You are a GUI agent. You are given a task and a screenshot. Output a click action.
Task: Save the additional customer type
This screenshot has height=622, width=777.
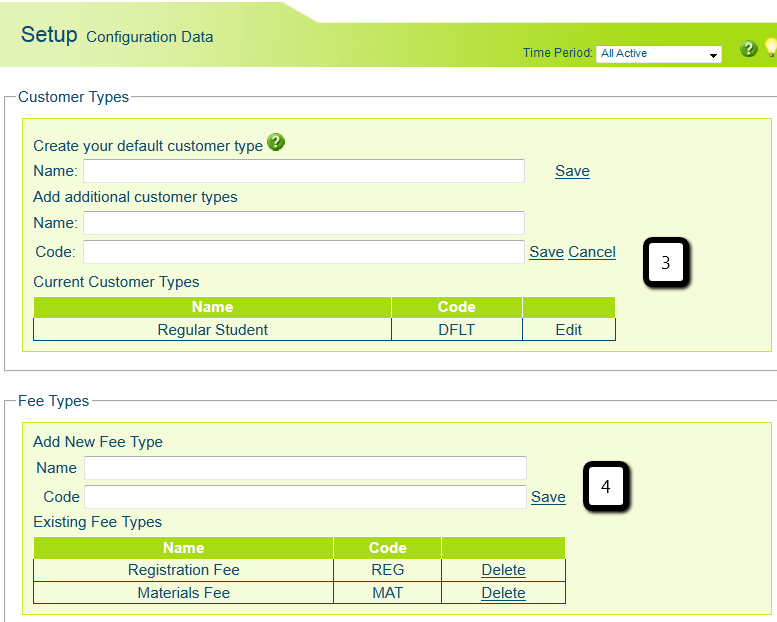(x=546, y=252)
